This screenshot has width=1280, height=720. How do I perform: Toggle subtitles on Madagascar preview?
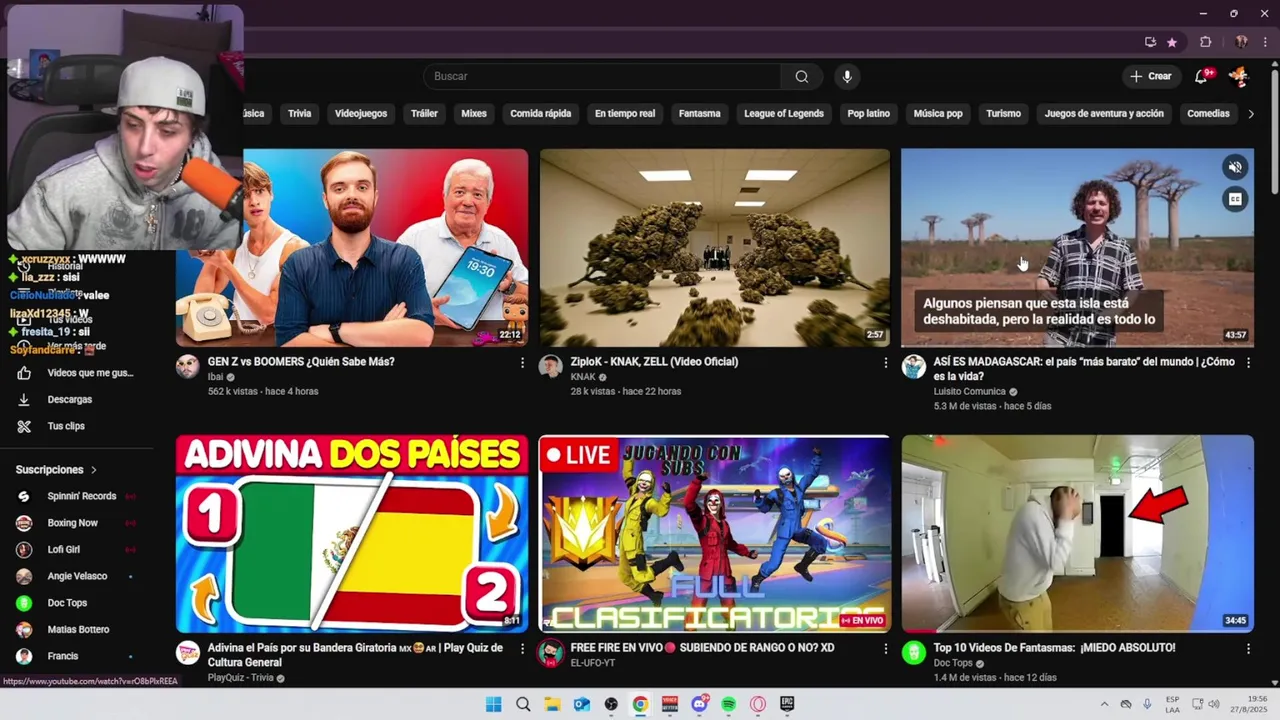coord(1235,199)
